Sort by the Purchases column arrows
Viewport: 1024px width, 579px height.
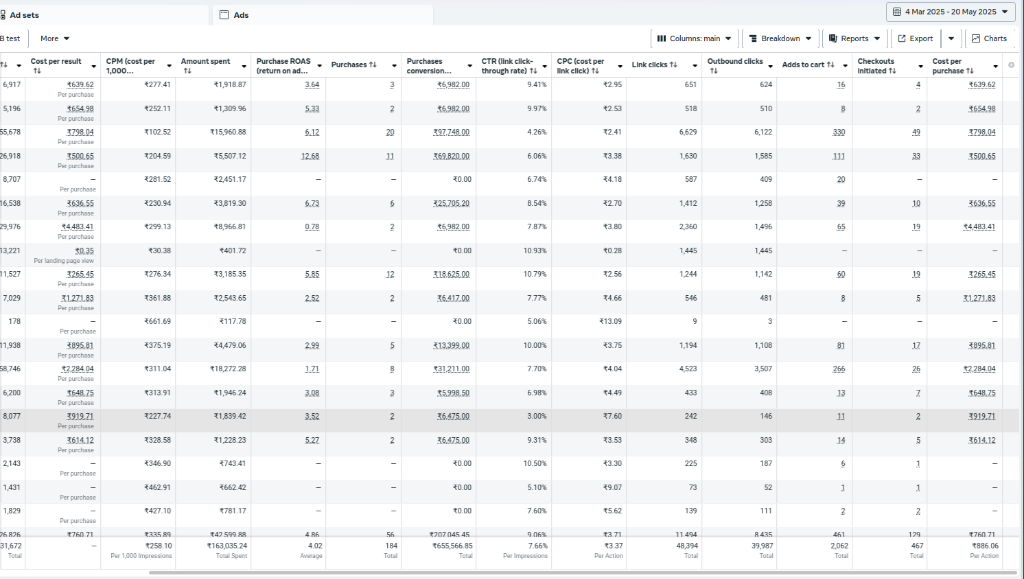pyautogui.click(x=372, y=65)
